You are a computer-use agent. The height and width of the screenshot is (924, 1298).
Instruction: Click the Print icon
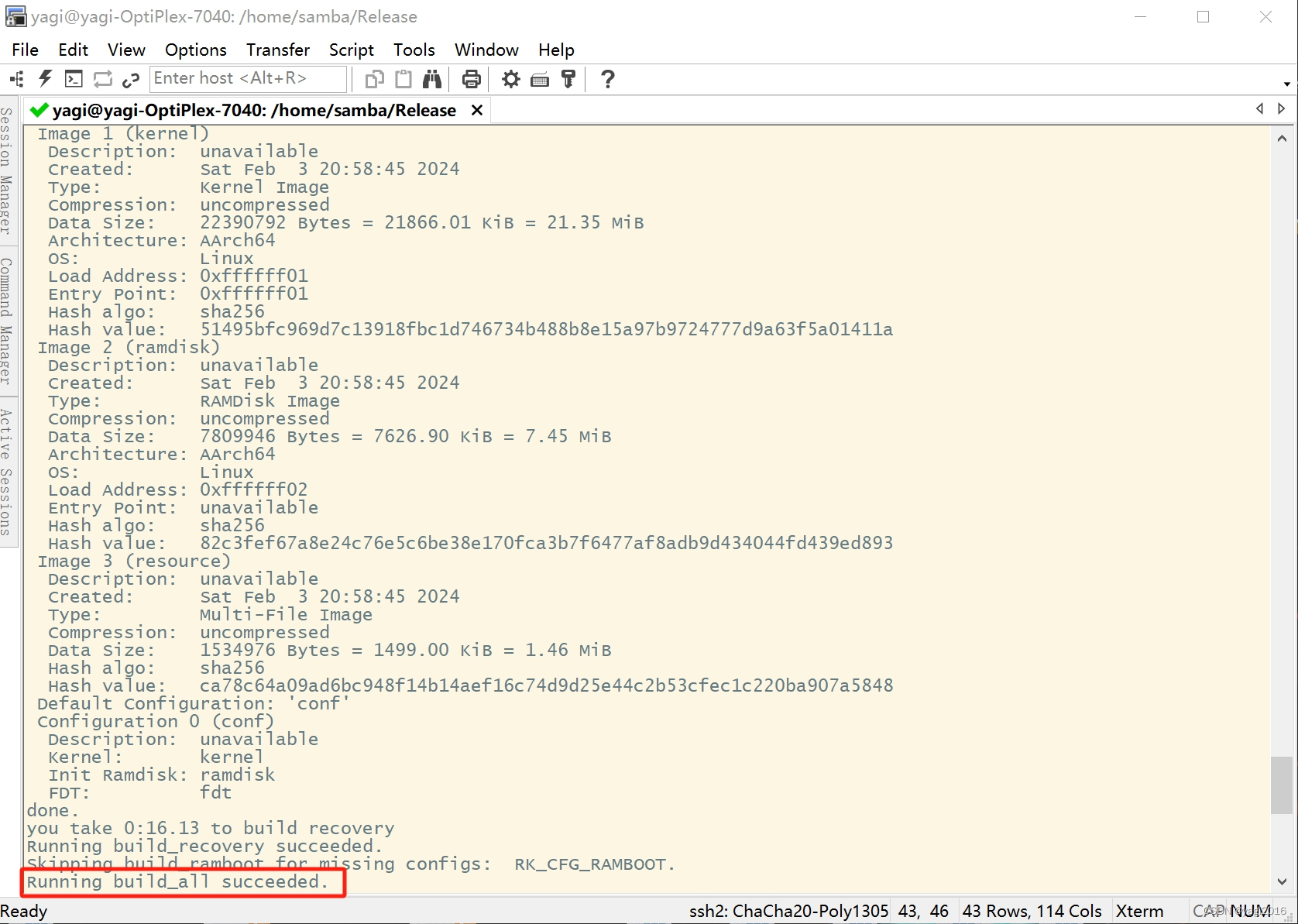click(x=471, y=79)
